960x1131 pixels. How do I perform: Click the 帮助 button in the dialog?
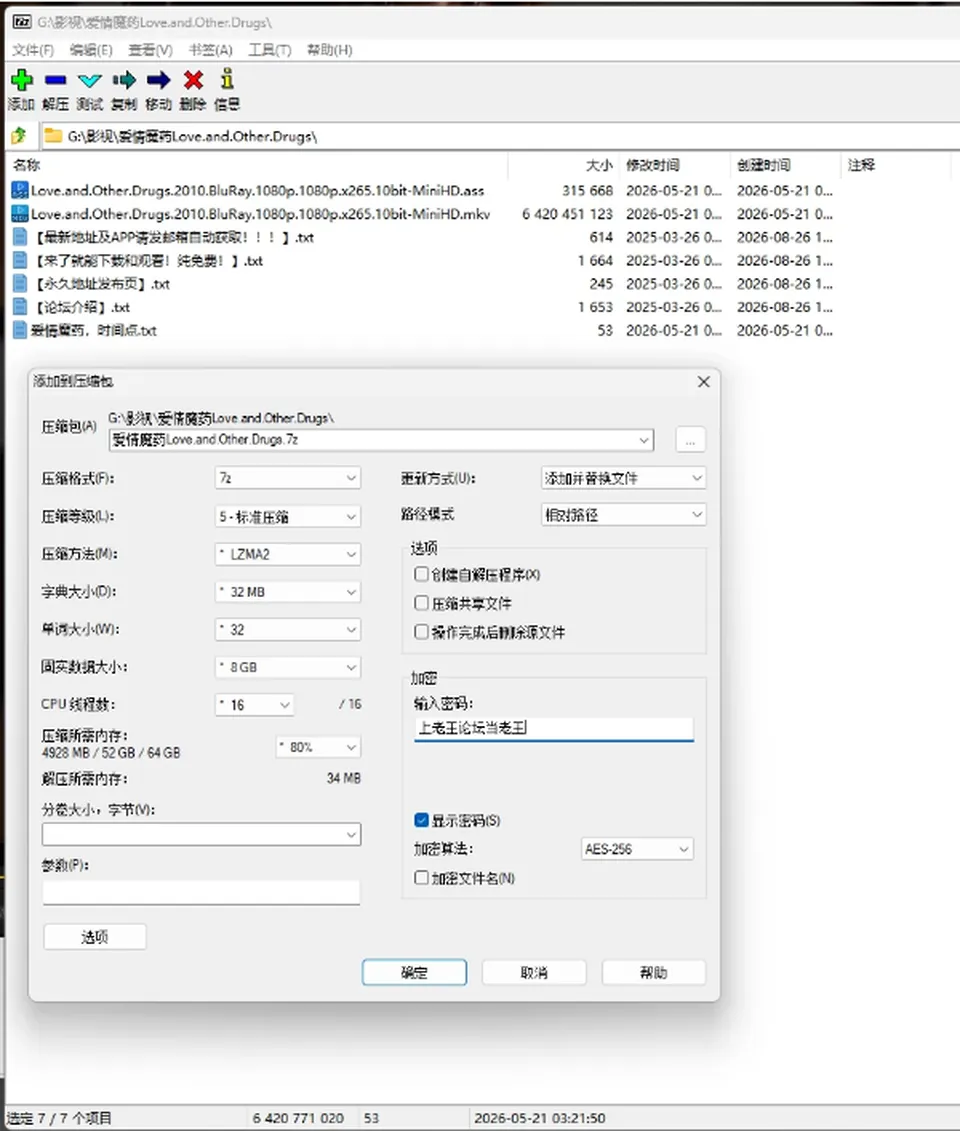click(653, 972)
